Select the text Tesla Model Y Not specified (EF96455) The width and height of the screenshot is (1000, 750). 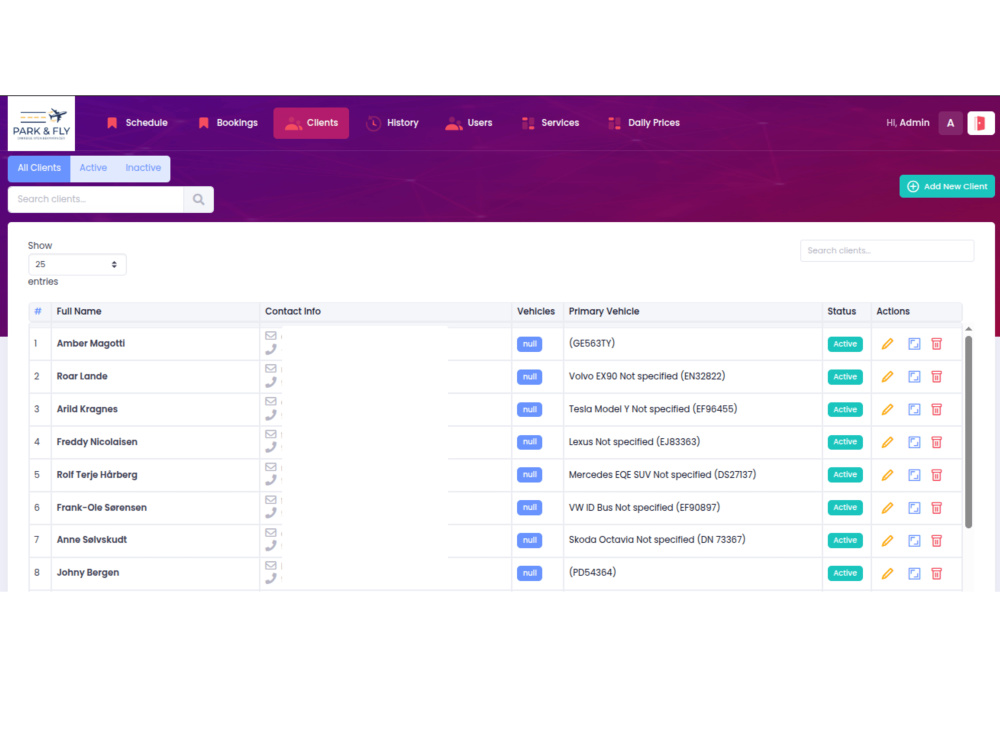[653, 409]
